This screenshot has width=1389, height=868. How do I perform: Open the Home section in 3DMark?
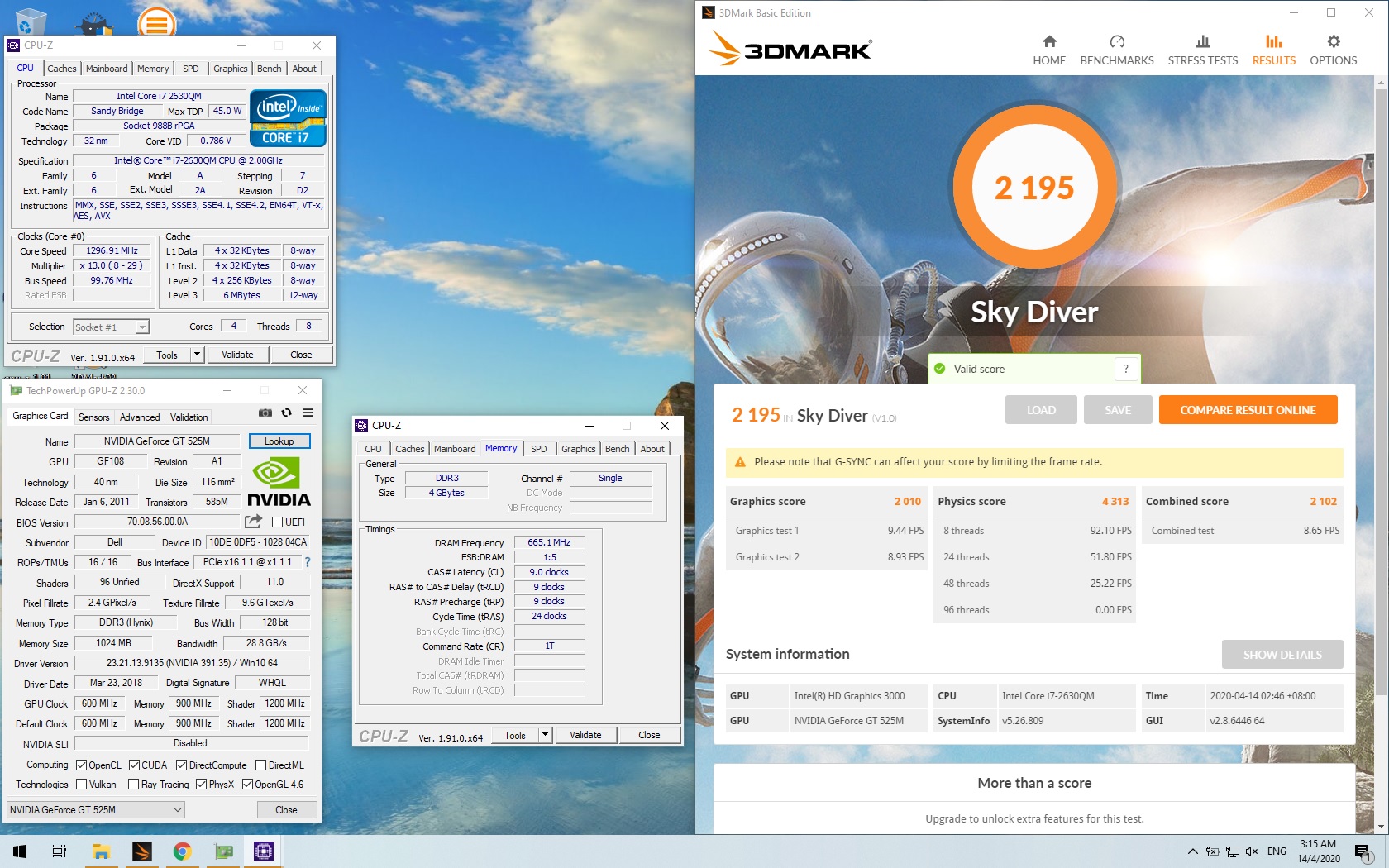1049,50
